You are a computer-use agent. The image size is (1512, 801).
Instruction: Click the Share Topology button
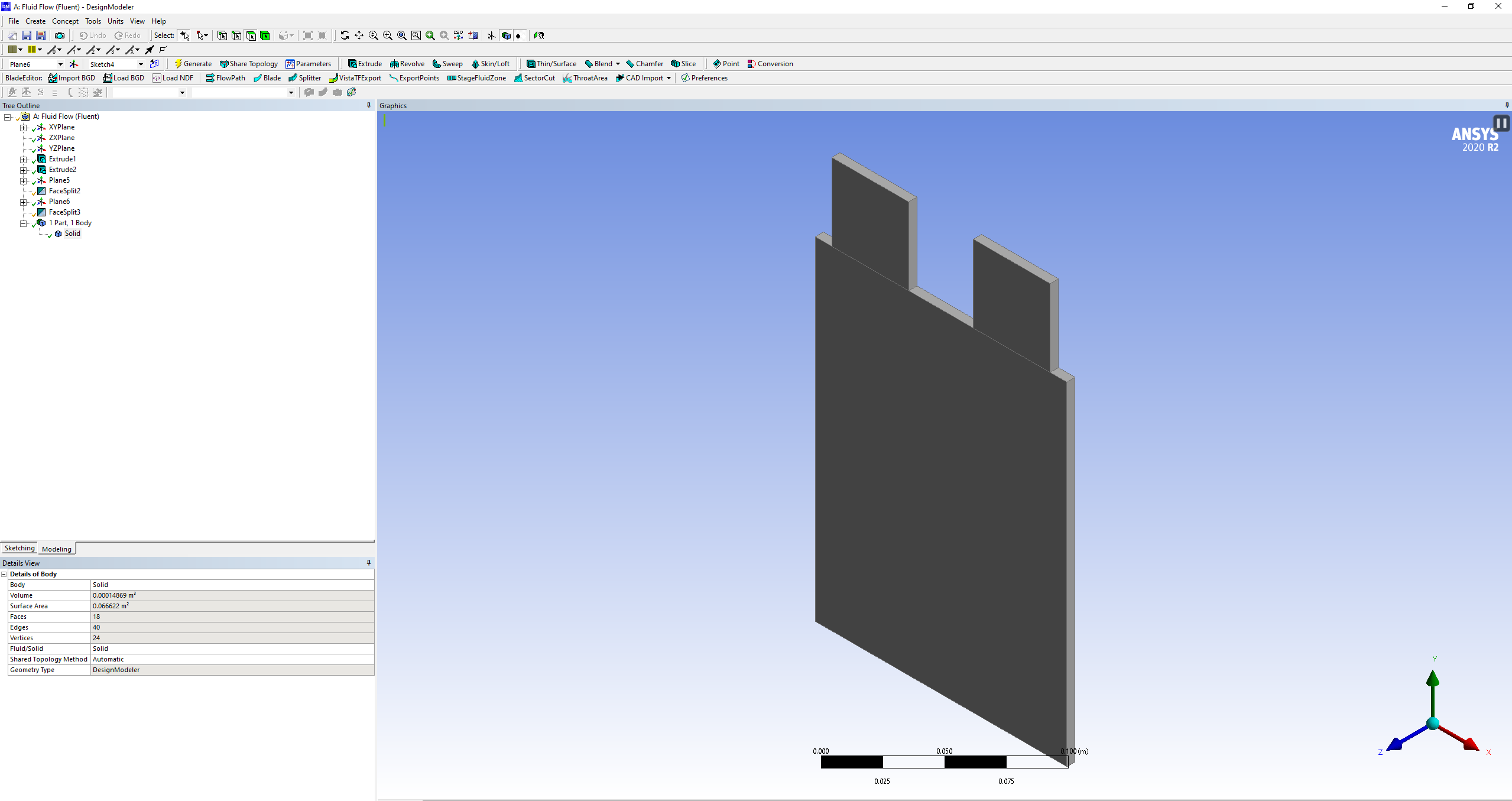tap(248, 64)
